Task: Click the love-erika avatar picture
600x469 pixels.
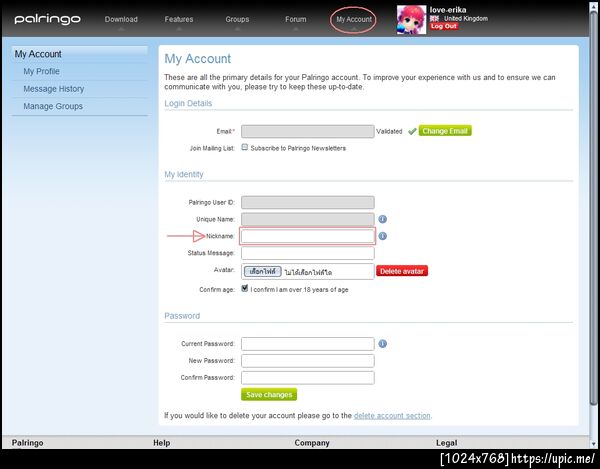Action: click(411, 20)
